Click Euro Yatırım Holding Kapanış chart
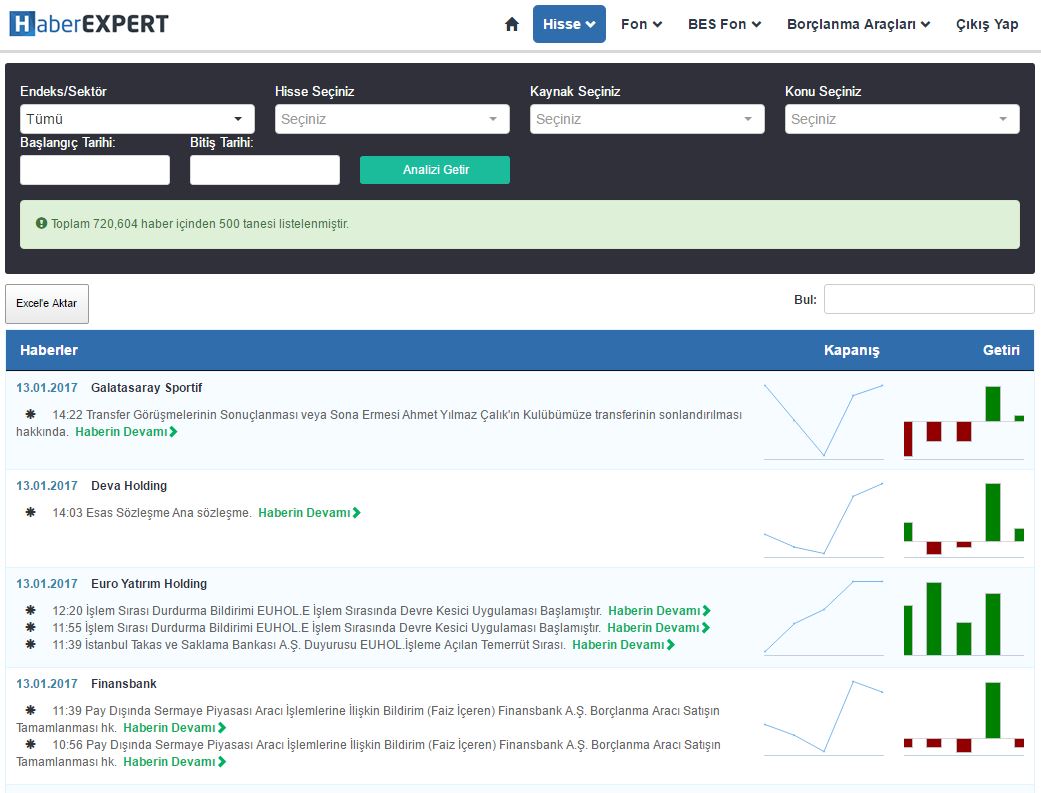The image size is (1041, 793). (823, 618)
